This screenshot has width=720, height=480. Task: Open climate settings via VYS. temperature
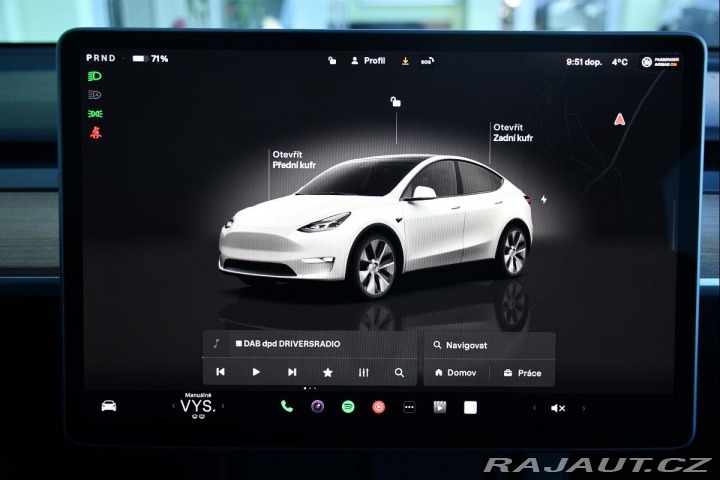(198, 406)
